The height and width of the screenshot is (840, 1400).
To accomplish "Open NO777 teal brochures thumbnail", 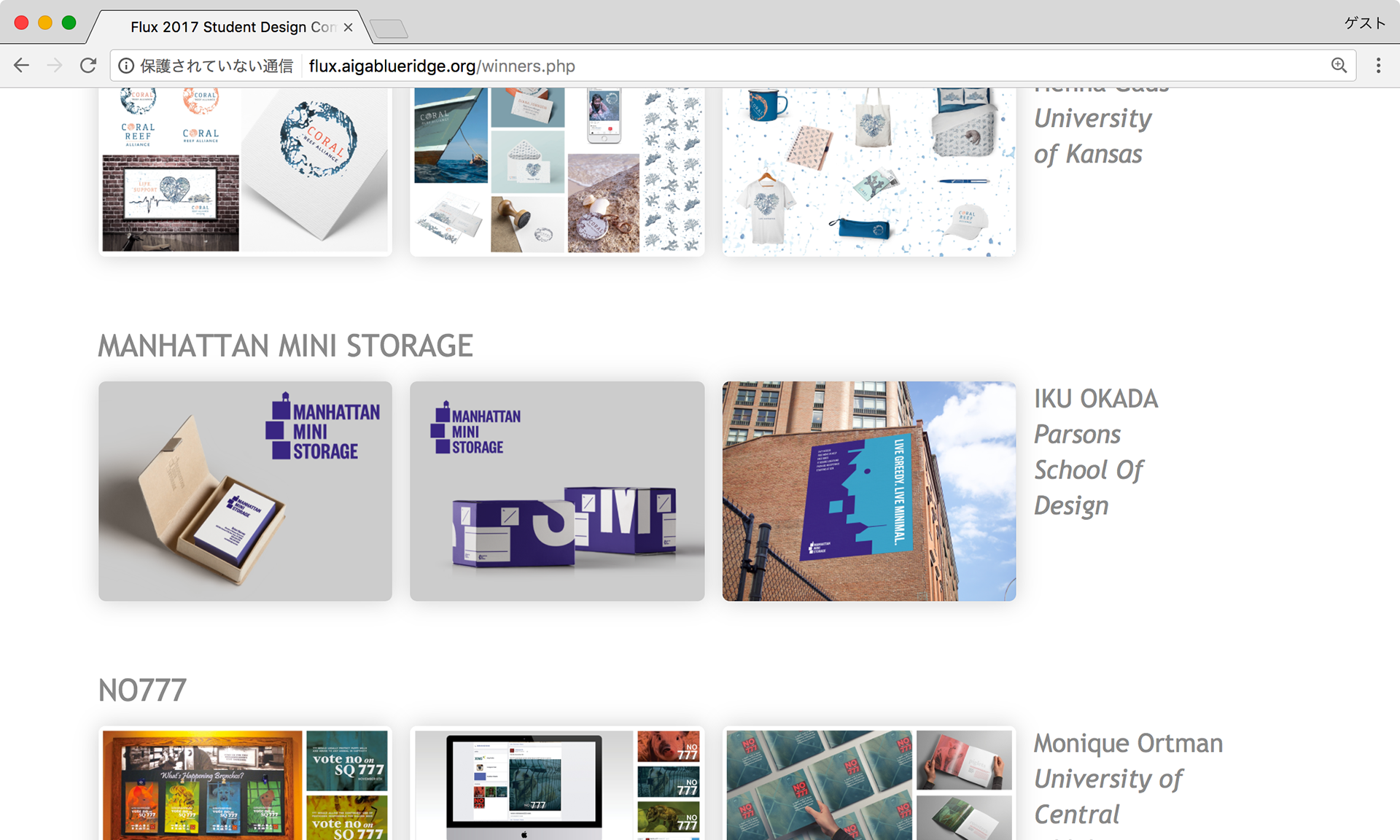I will click(869, 783).
